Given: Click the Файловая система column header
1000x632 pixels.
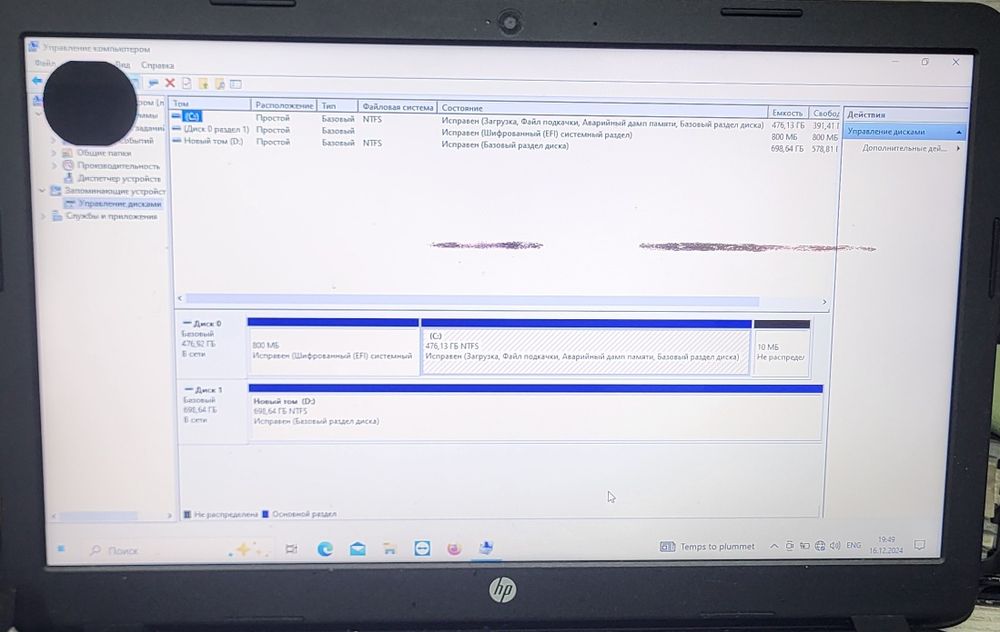Looking at the screenshot, I should pyautogui.click(x=397, y=107).
